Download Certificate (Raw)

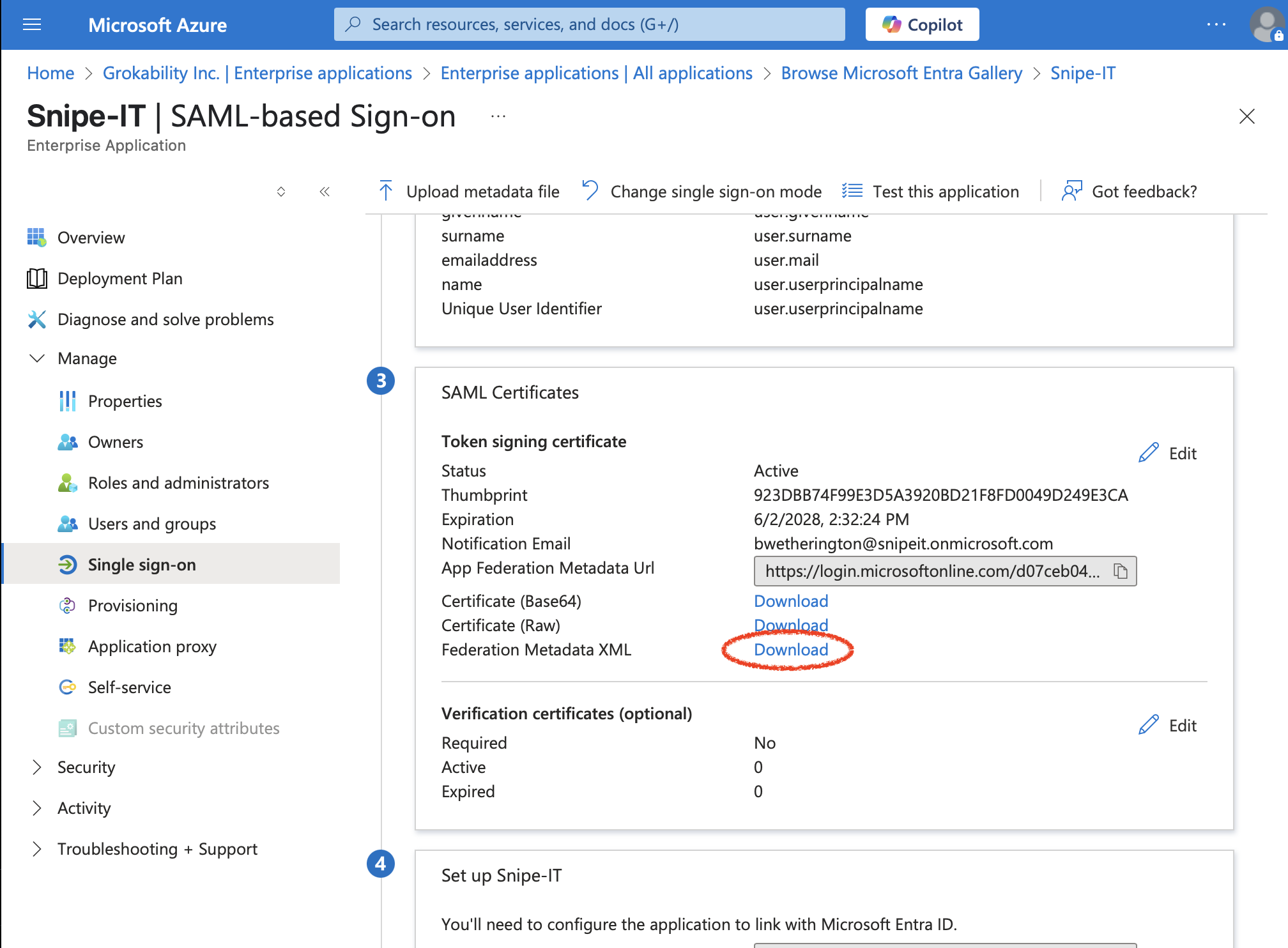pos(791,625)
